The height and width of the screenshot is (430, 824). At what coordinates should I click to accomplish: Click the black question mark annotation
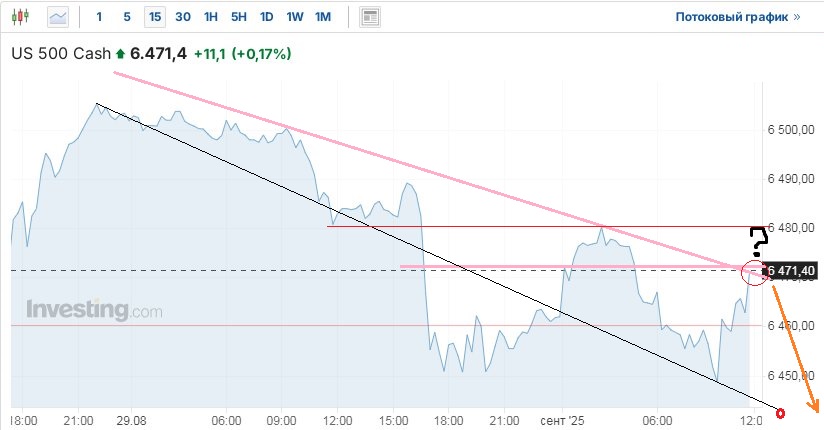[758, 240]
